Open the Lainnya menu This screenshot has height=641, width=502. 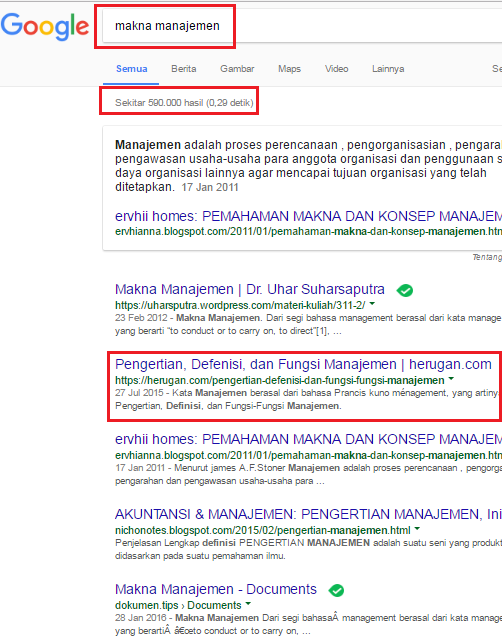click(x=388, y=69)
